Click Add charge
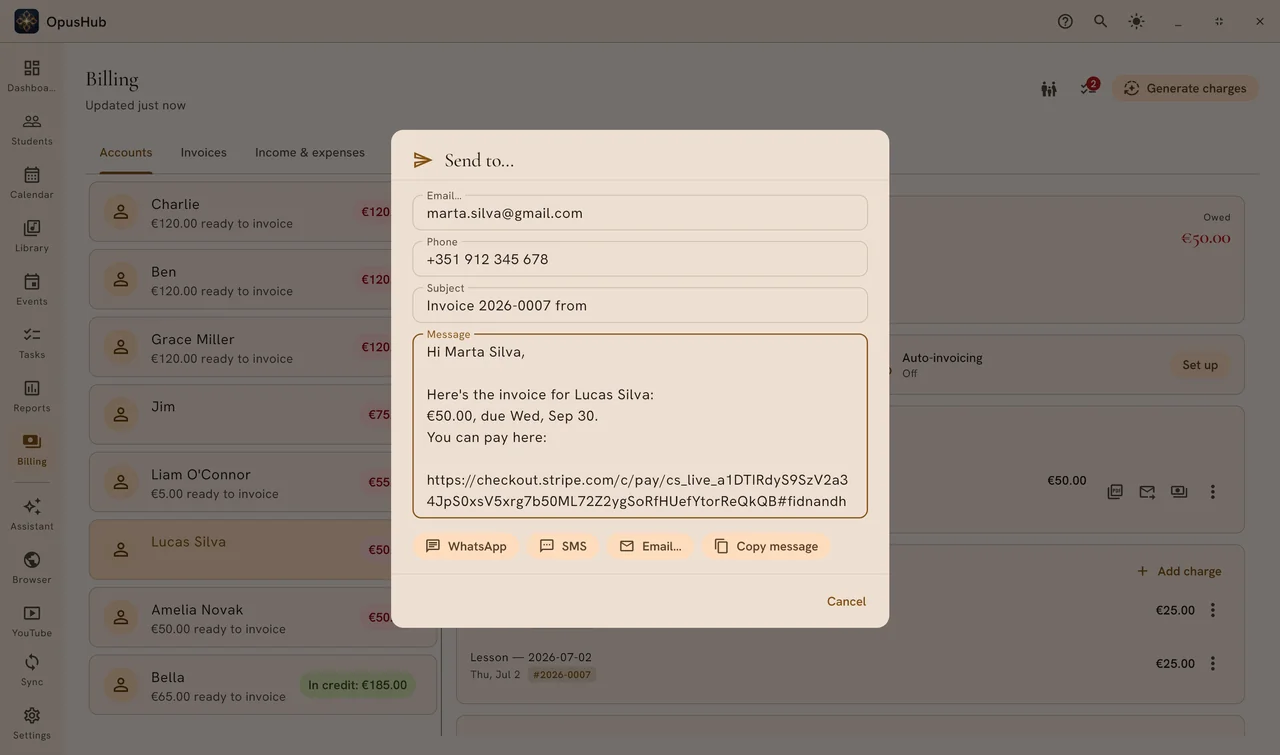 pos(1179,571)
